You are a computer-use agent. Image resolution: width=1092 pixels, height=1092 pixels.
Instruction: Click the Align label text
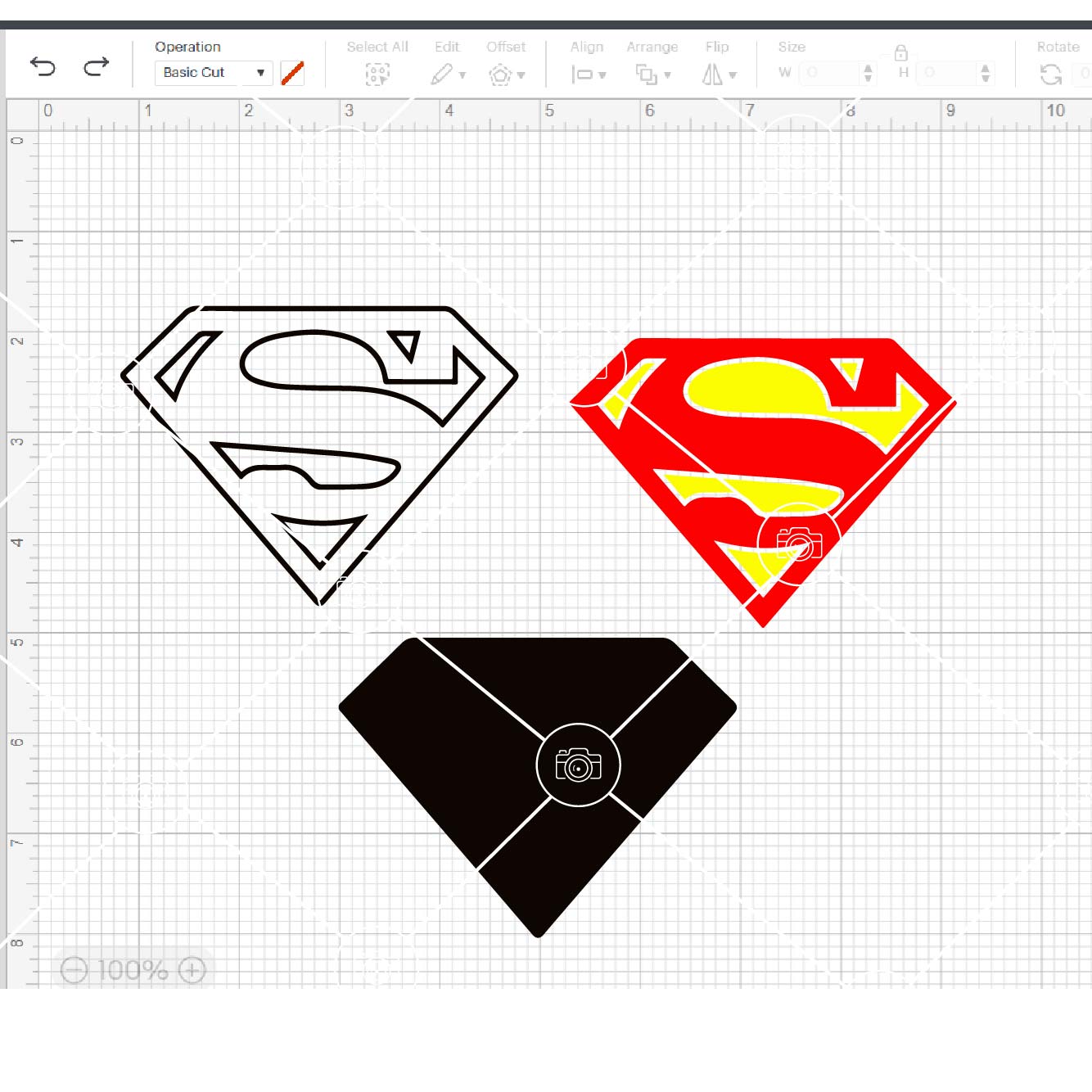coord(587,47)
